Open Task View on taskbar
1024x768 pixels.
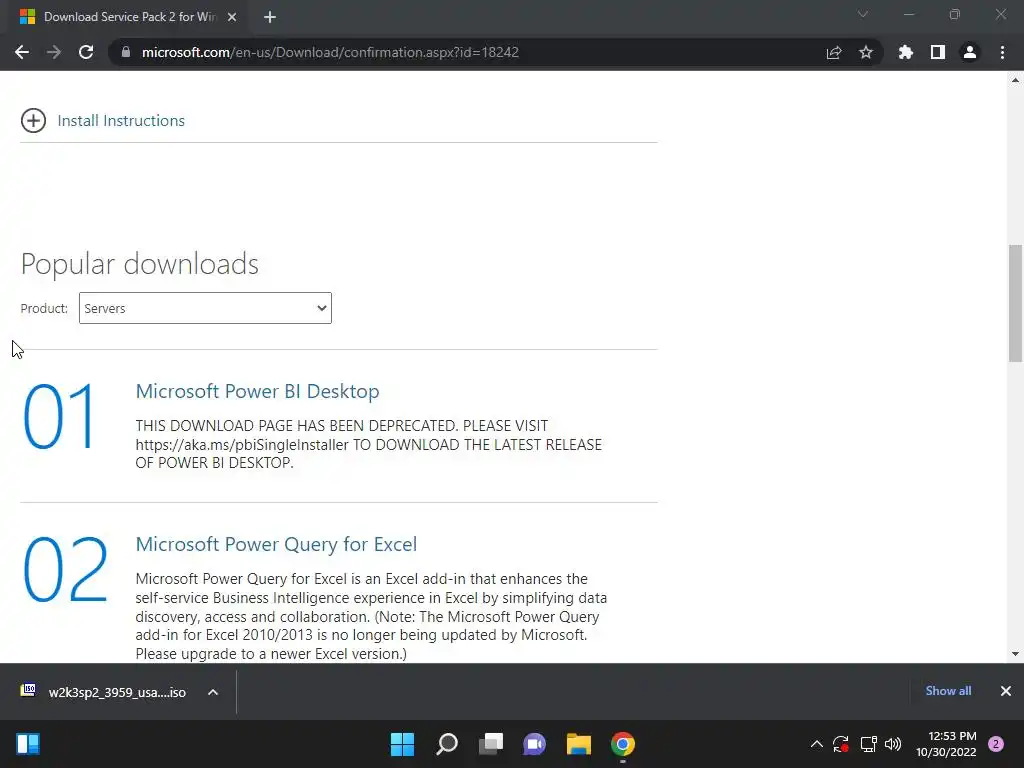tap(491, 744)
